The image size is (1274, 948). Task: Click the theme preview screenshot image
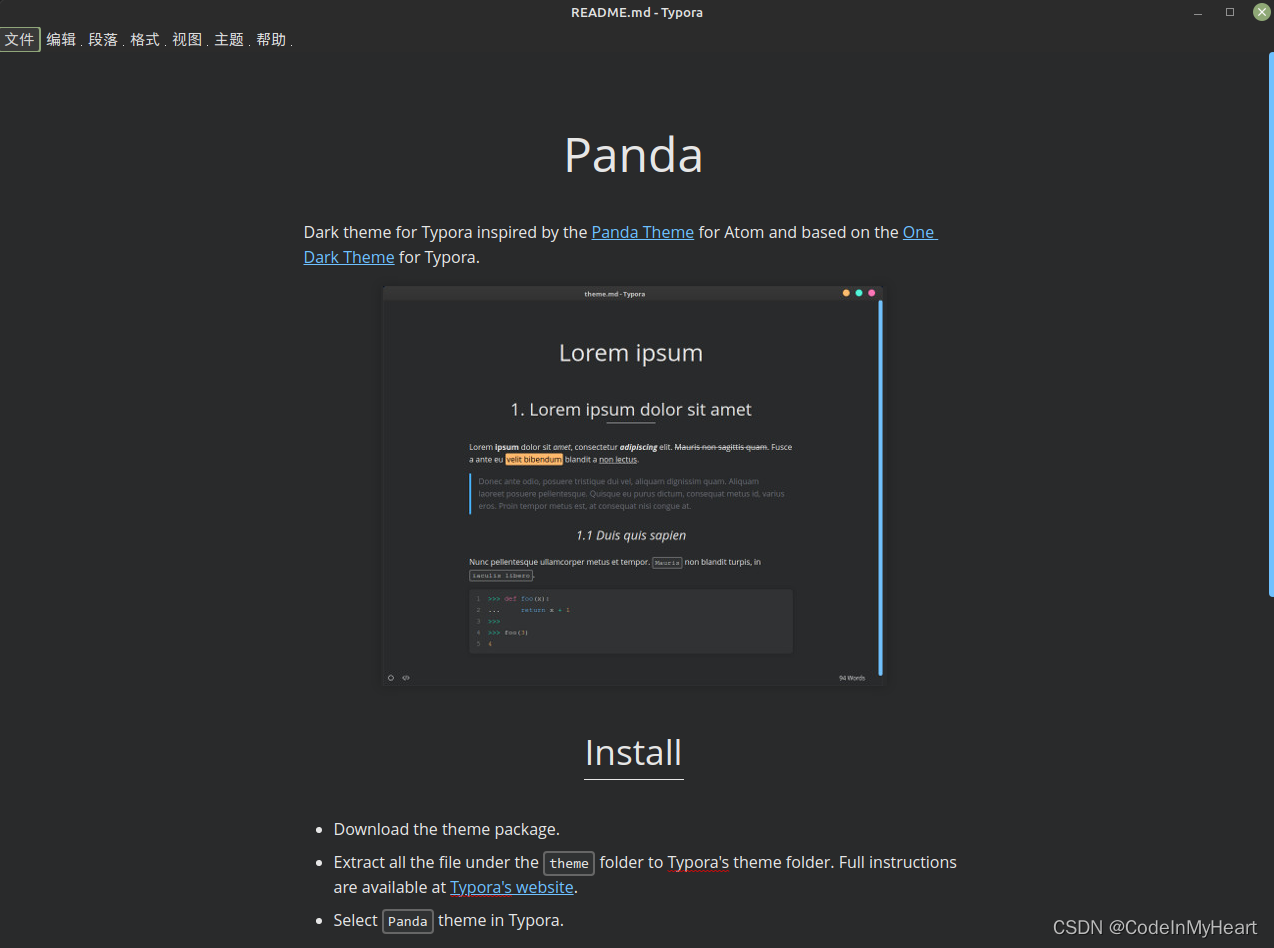coord(633,486)
